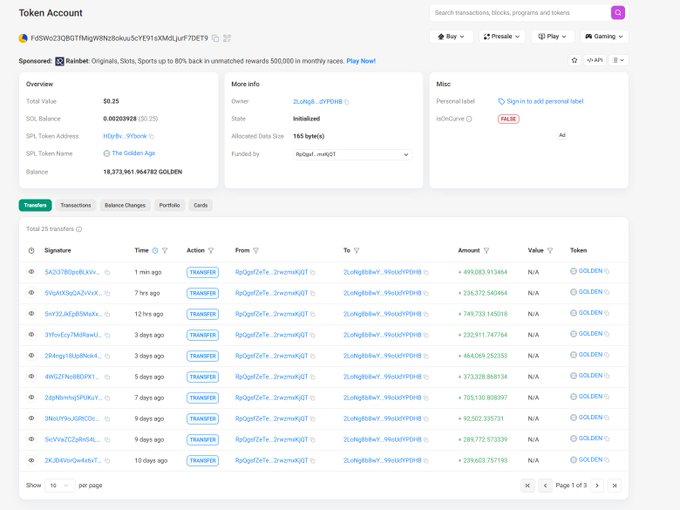
Task: Go to next page of transfers
Action: pyautogui.click(x=597, y=485)
